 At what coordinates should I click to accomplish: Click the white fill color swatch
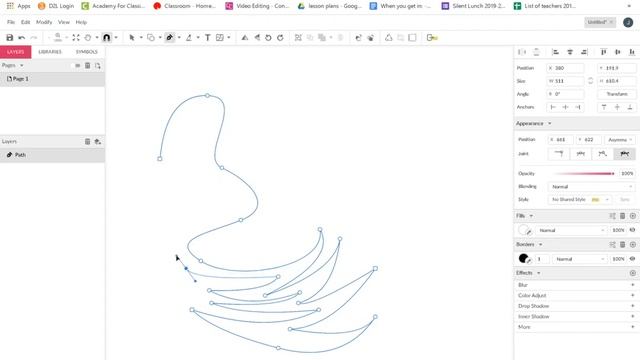[x=523, y=230]
